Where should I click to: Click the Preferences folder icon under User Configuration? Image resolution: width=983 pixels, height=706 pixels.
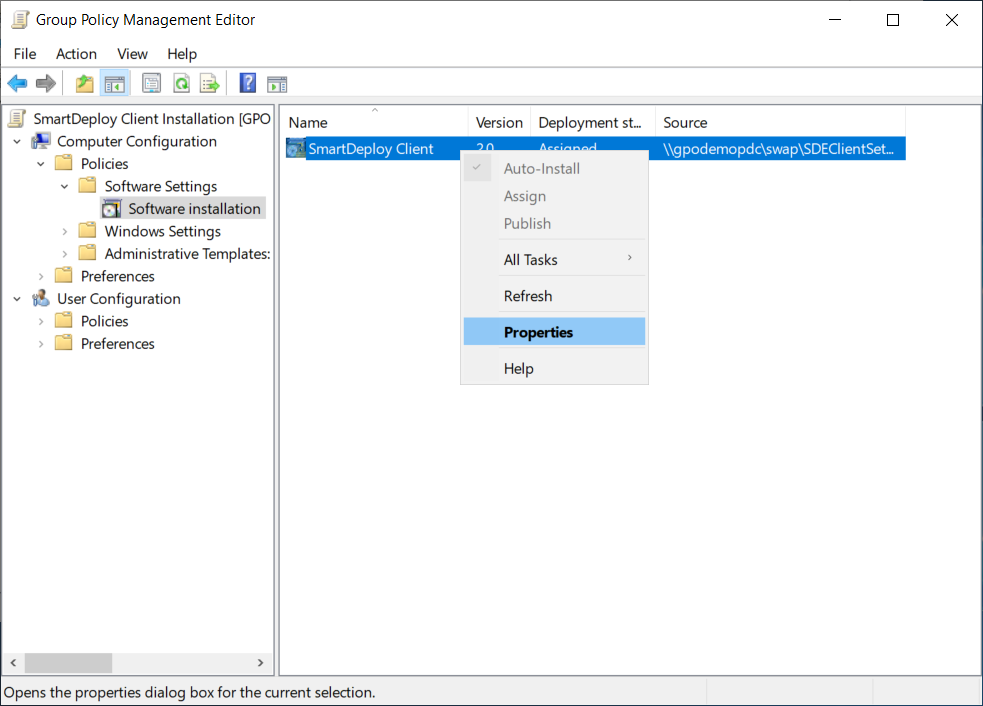click(64, 344)
